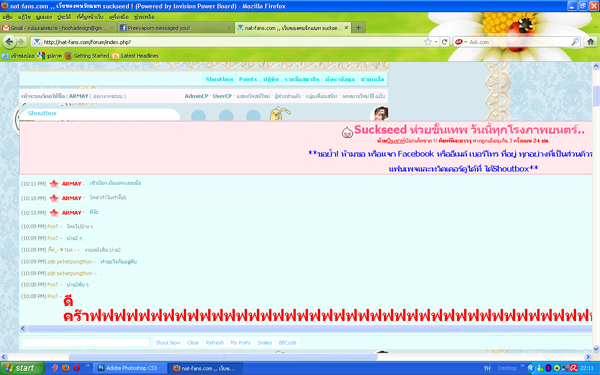Bookmark this page with the star icon
Image resolution: width=600 pixels, height=375 pixels.
[427, 42]
